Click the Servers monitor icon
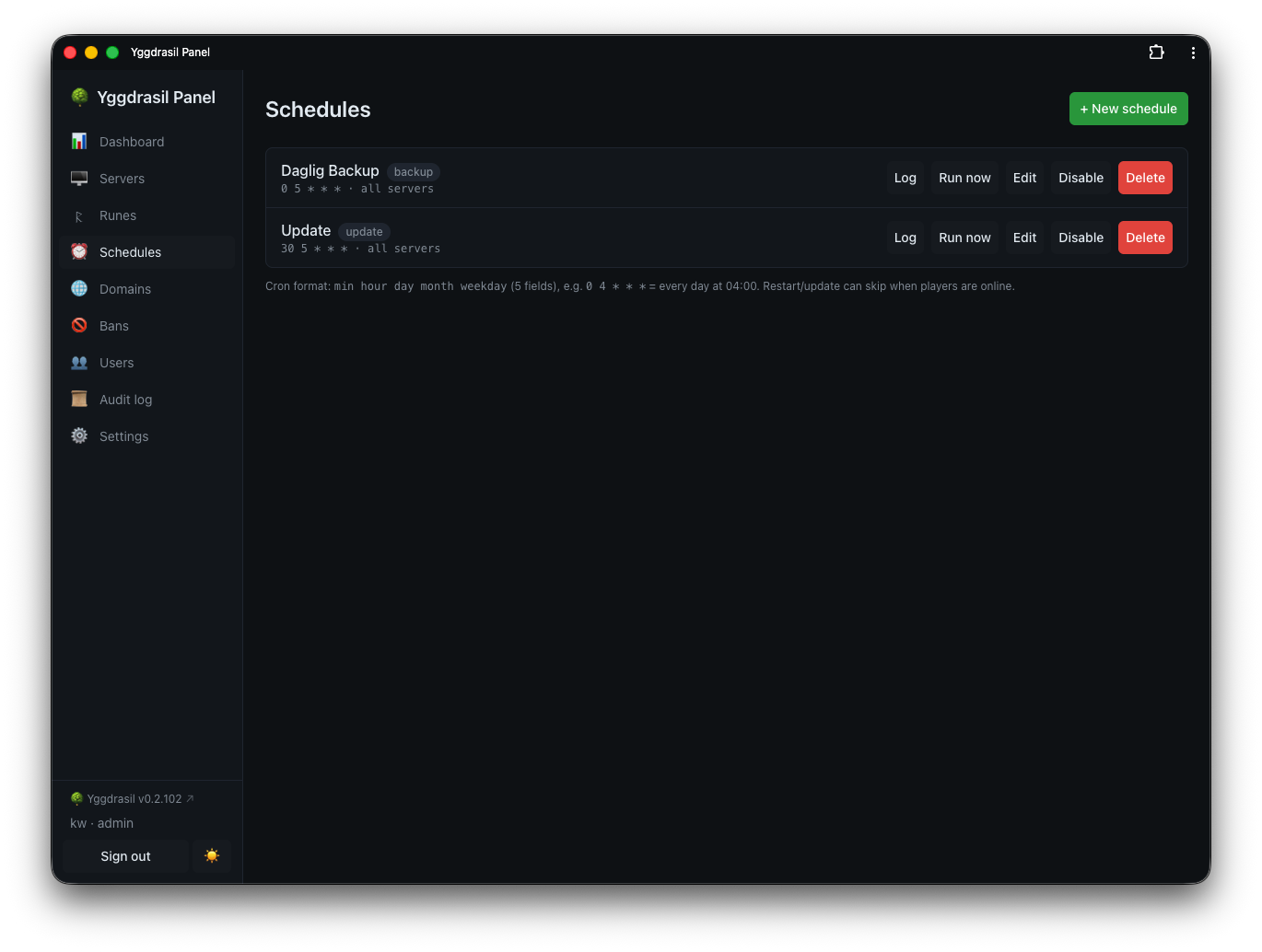The height and width of the screenshot is (952, 1262). tap(79, 178)
